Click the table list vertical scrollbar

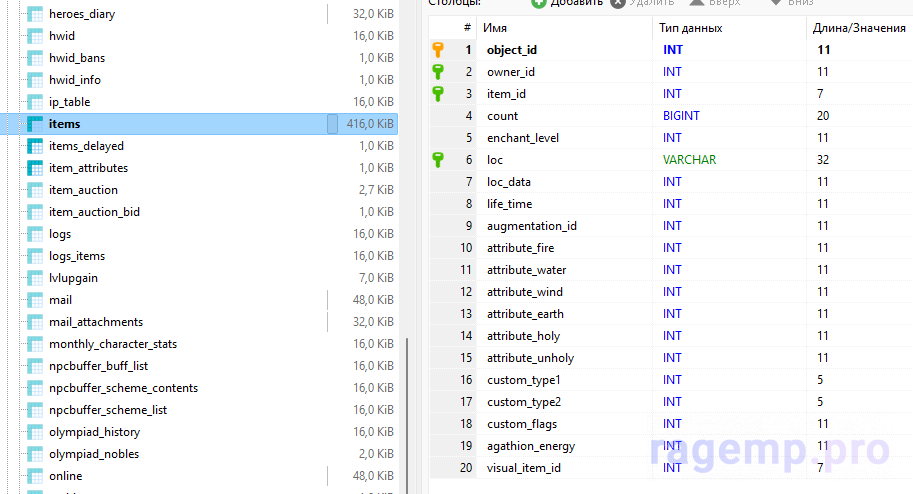pyautogui.click(x=407, y=410)
